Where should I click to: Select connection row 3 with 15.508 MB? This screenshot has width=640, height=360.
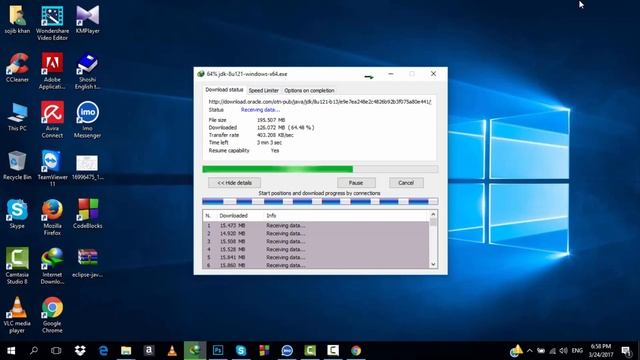click(316, 241)
